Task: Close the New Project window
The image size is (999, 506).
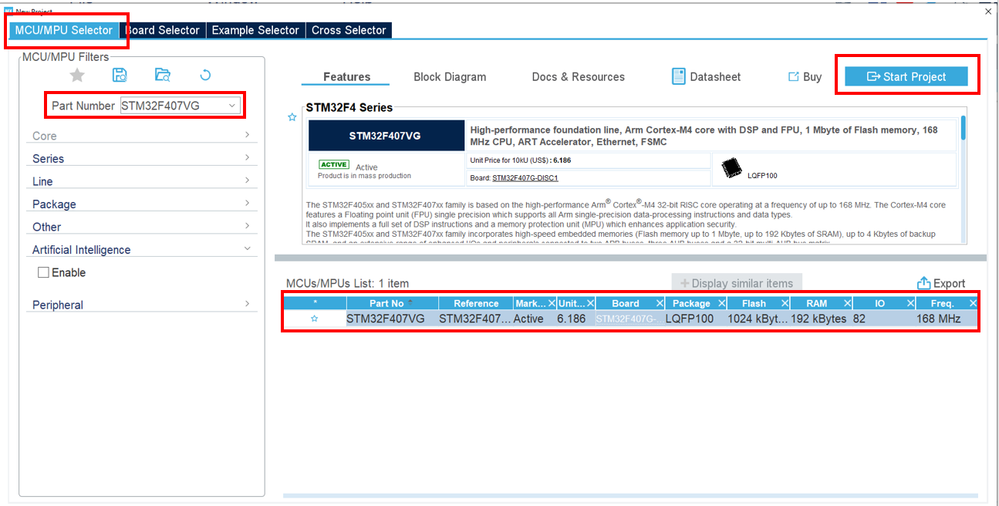Action: point(988,11)
